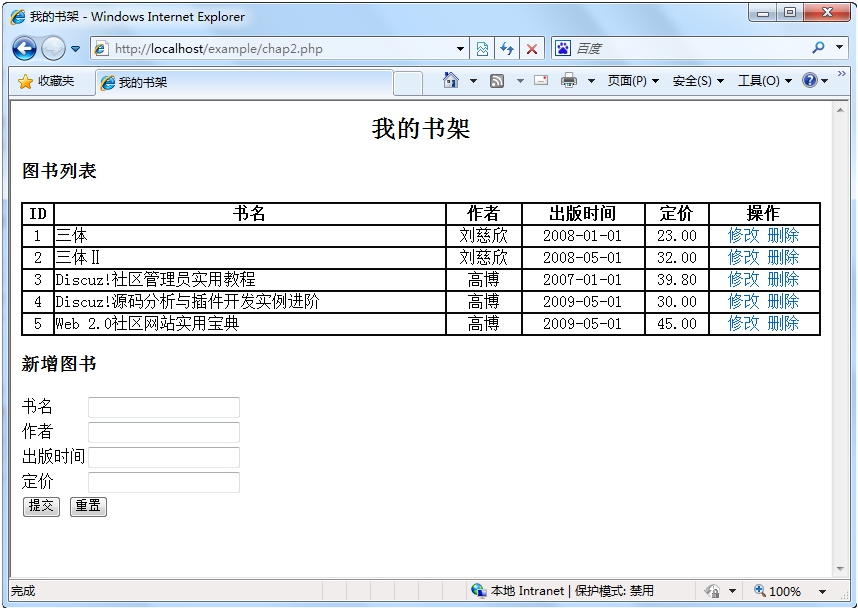The width and height of the screenshot is (858, 610).
Task: Click the Home page icon
Action: point(451,80)
